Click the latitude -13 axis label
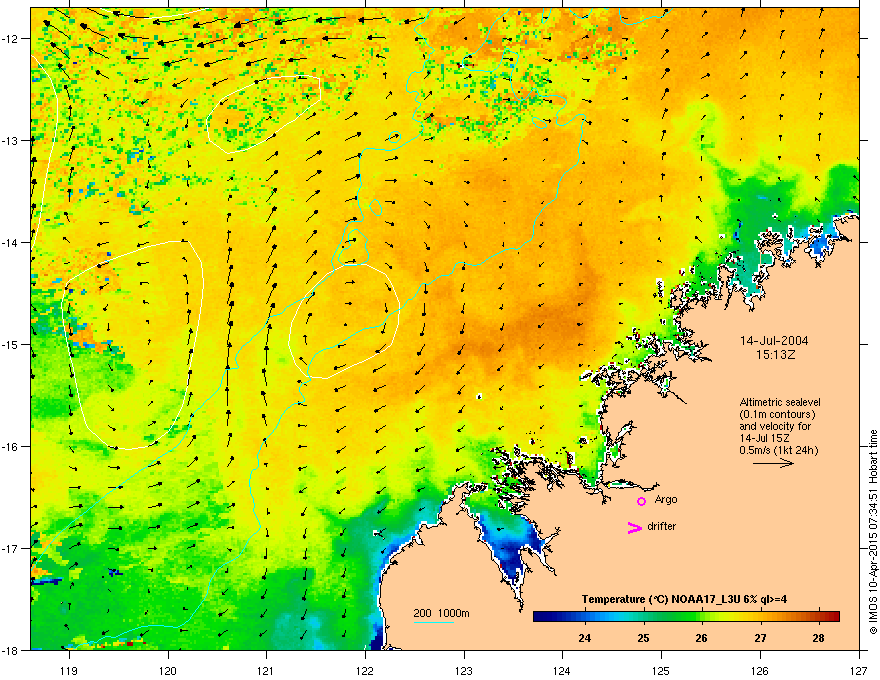This screenshot has height=680, width=880. tap(10, 141)
